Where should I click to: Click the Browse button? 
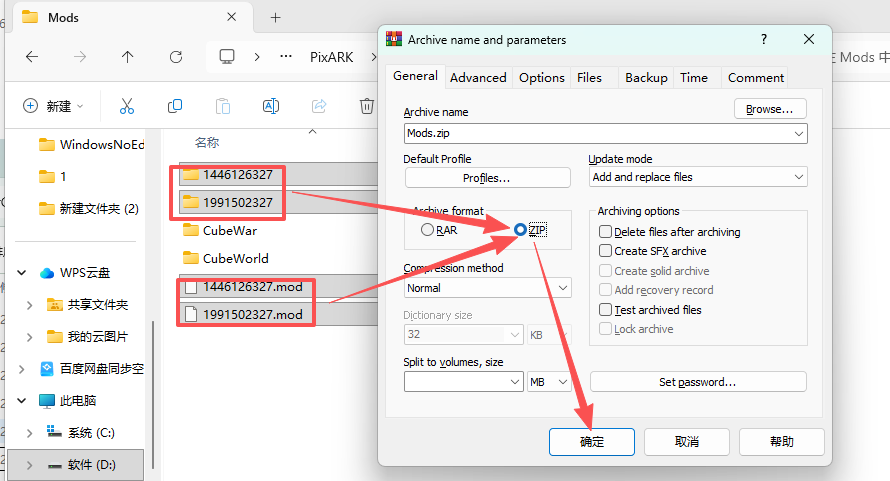coord(769,108)
